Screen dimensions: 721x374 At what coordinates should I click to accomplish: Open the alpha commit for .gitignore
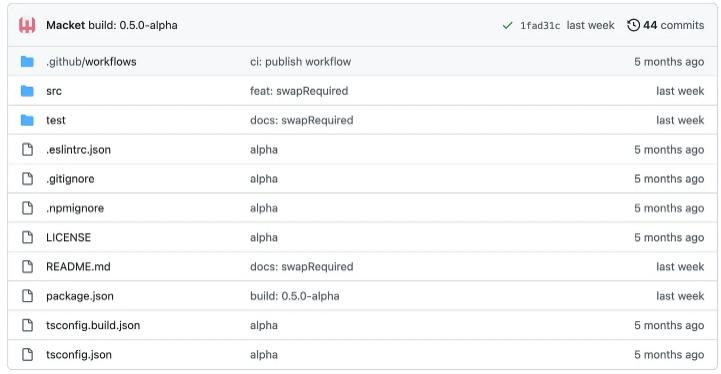coord(264,179)
